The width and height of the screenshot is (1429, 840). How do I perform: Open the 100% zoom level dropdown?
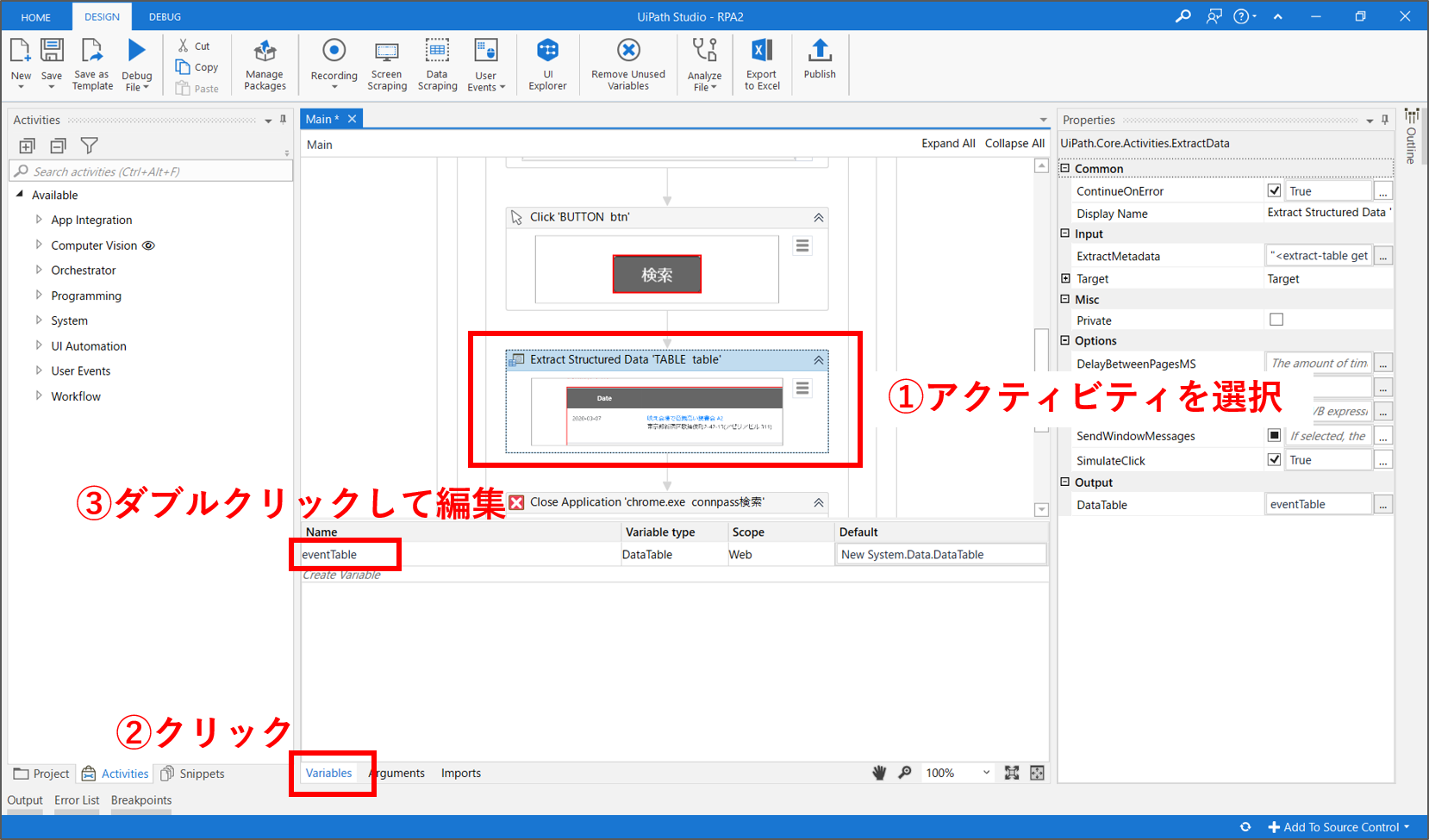click(x=986, y=773)
